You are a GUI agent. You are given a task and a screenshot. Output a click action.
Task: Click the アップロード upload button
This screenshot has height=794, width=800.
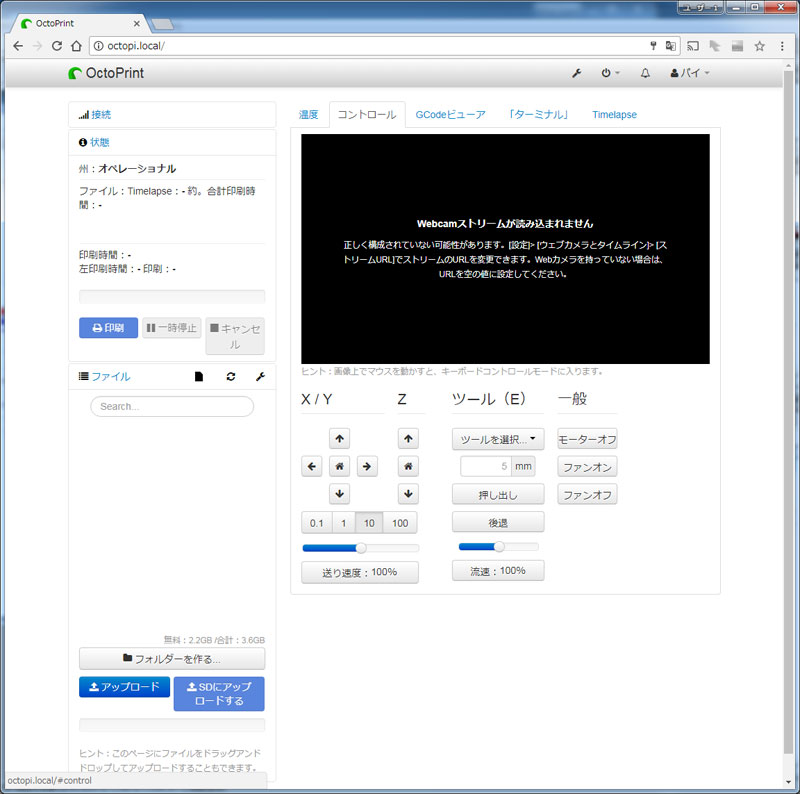tap(124, 687)
